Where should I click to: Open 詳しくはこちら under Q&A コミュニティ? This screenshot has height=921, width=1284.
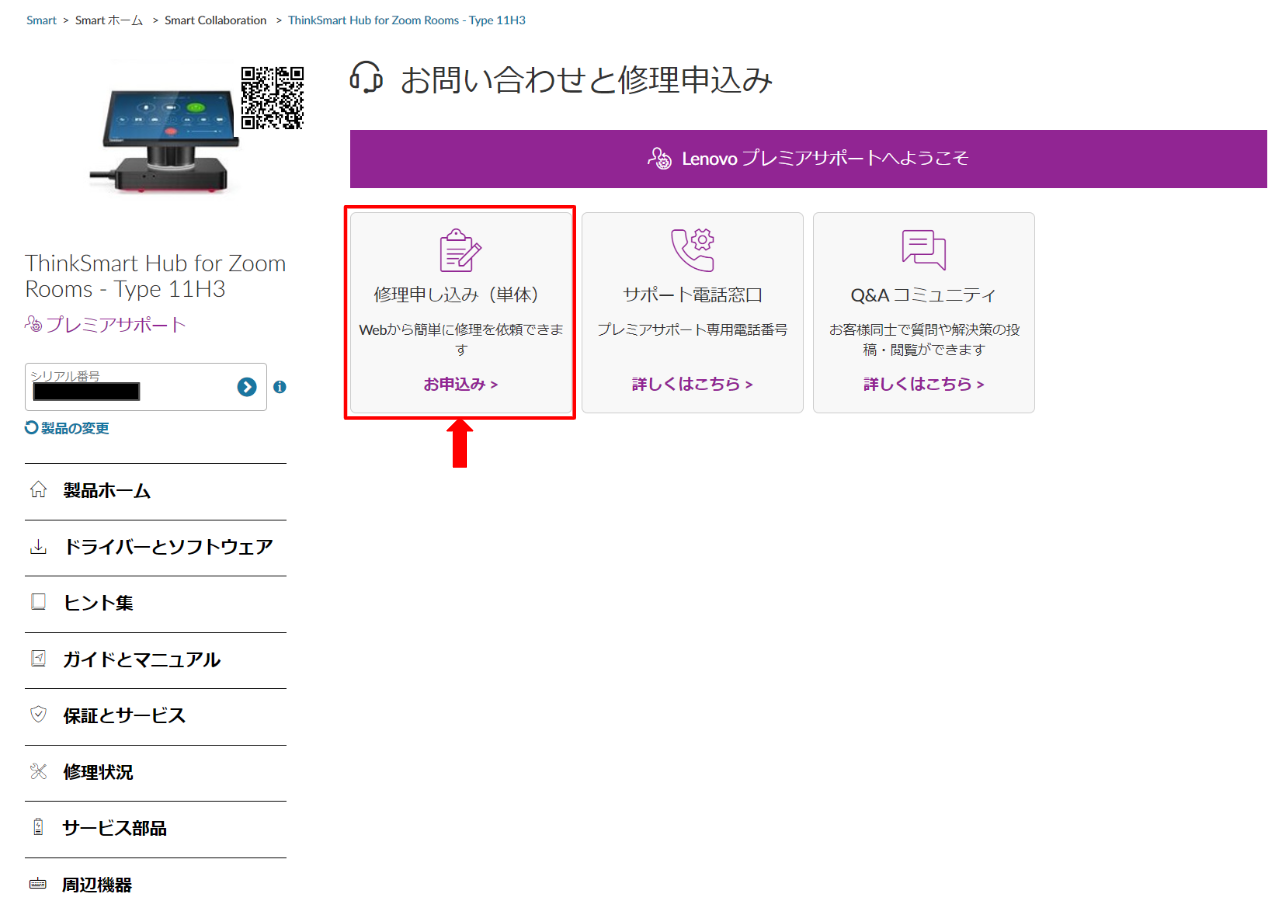923,384
